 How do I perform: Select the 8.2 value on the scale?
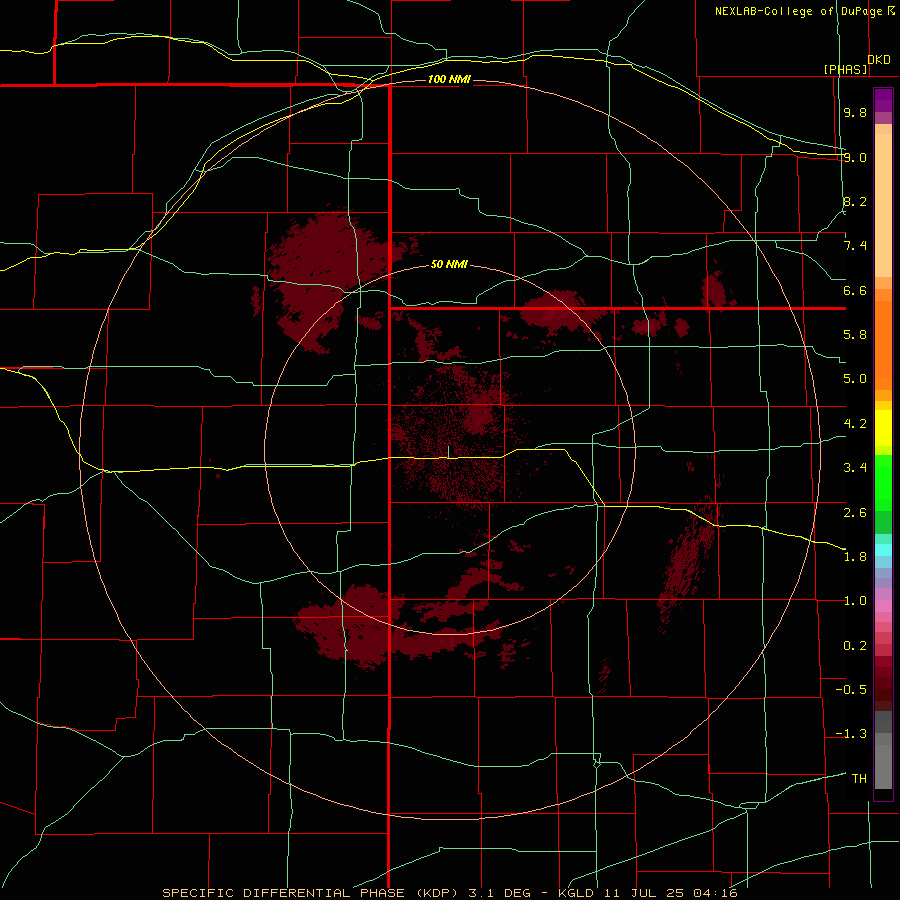coord(855,201)
